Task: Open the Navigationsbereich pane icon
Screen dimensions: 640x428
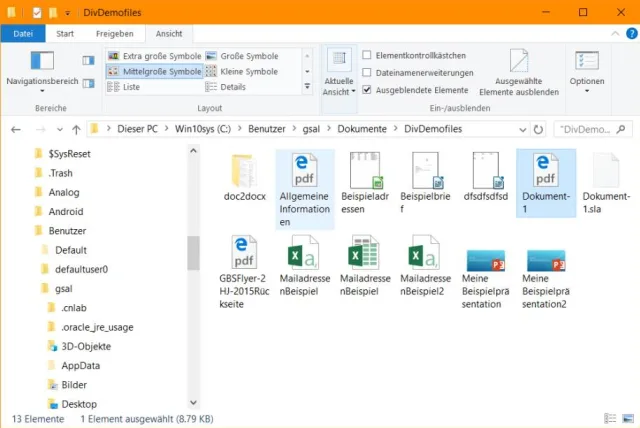Action: 42,62
